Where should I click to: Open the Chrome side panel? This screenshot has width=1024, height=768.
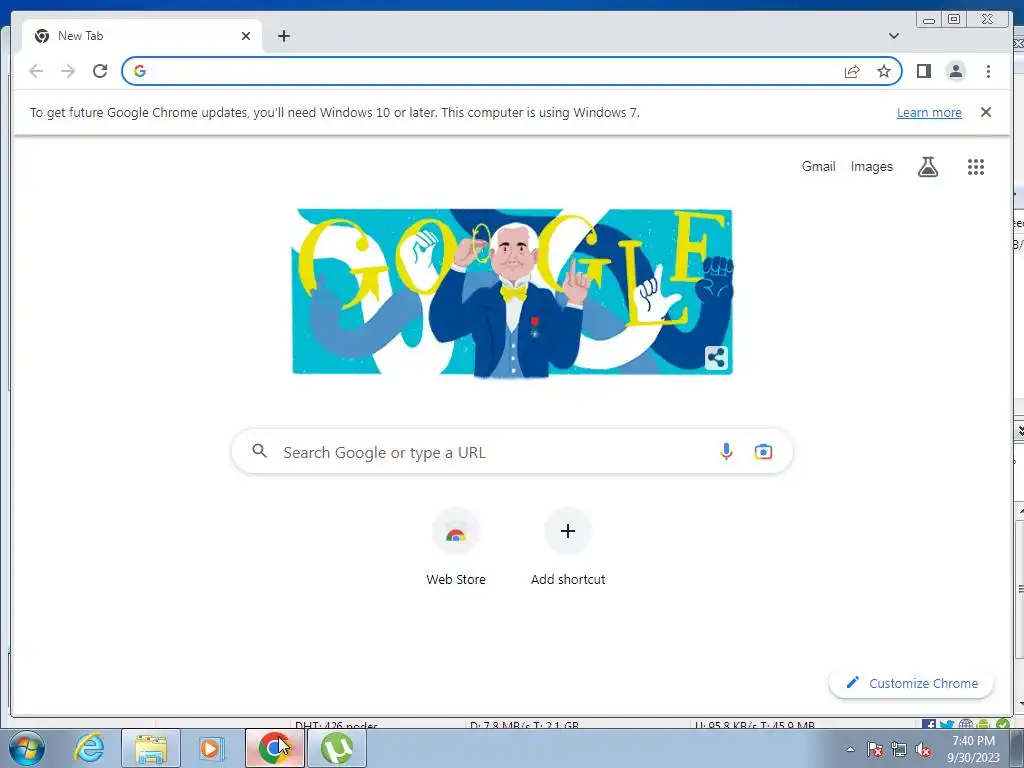[923, 71]
